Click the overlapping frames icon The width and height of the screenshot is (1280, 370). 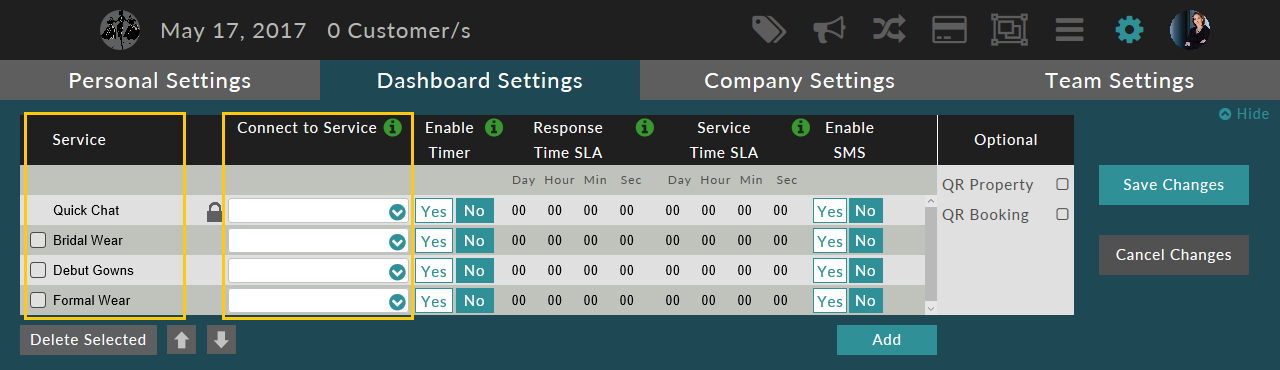pos(1009,30)
